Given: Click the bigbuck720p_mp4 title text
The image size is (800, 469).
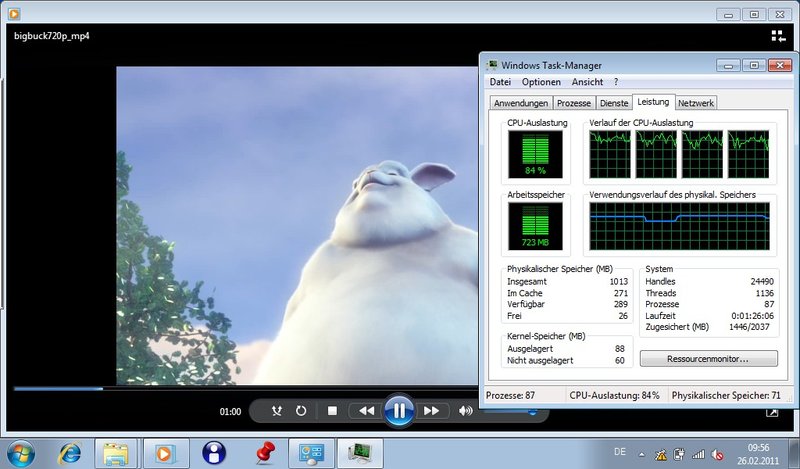Looking at the screenshot, I should (52, 36).
